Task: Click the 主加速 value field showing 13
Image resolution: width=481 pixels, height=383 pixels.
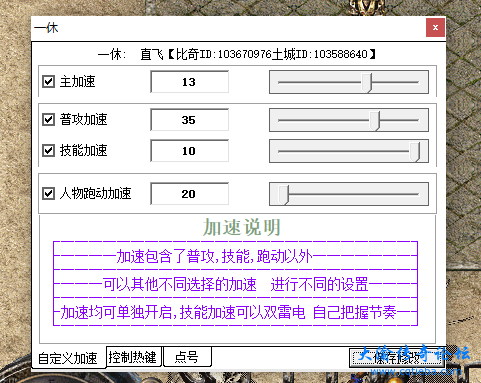Action: tap(189, 82)
